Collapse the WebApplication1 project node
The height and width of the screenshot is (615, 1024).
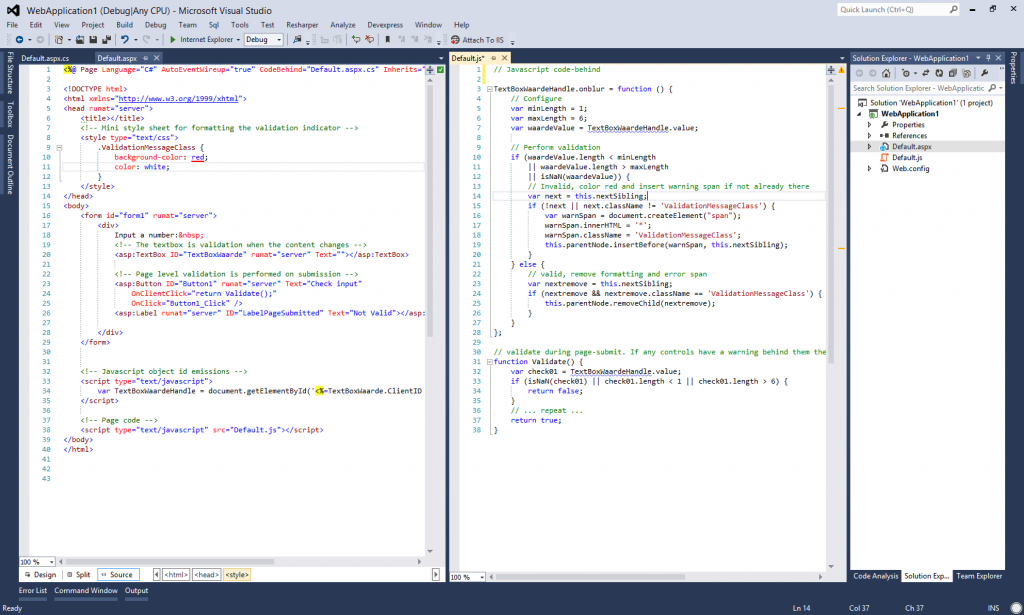859,114
